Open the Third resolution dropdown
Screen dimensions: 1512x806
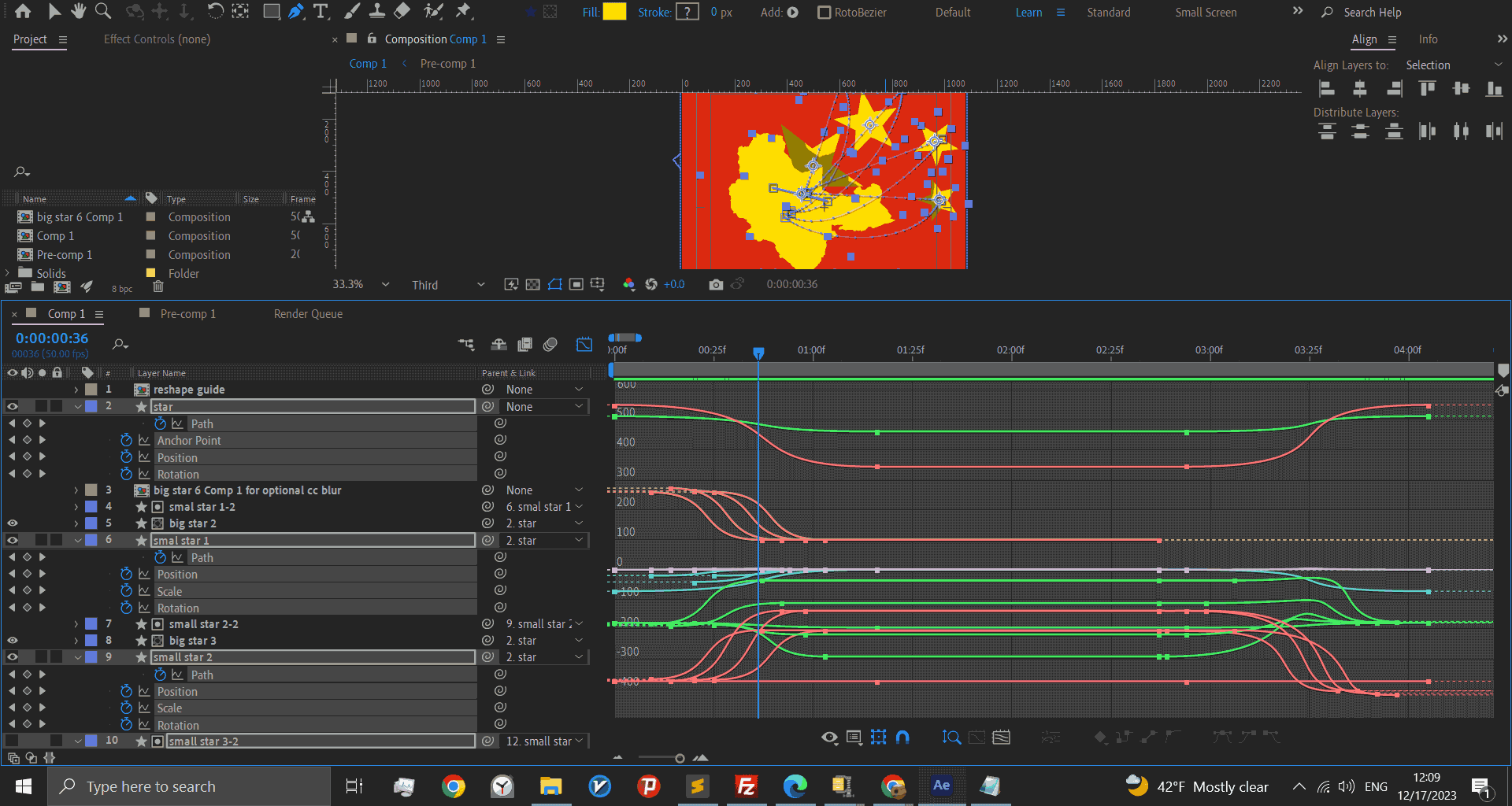pos(447,285)
